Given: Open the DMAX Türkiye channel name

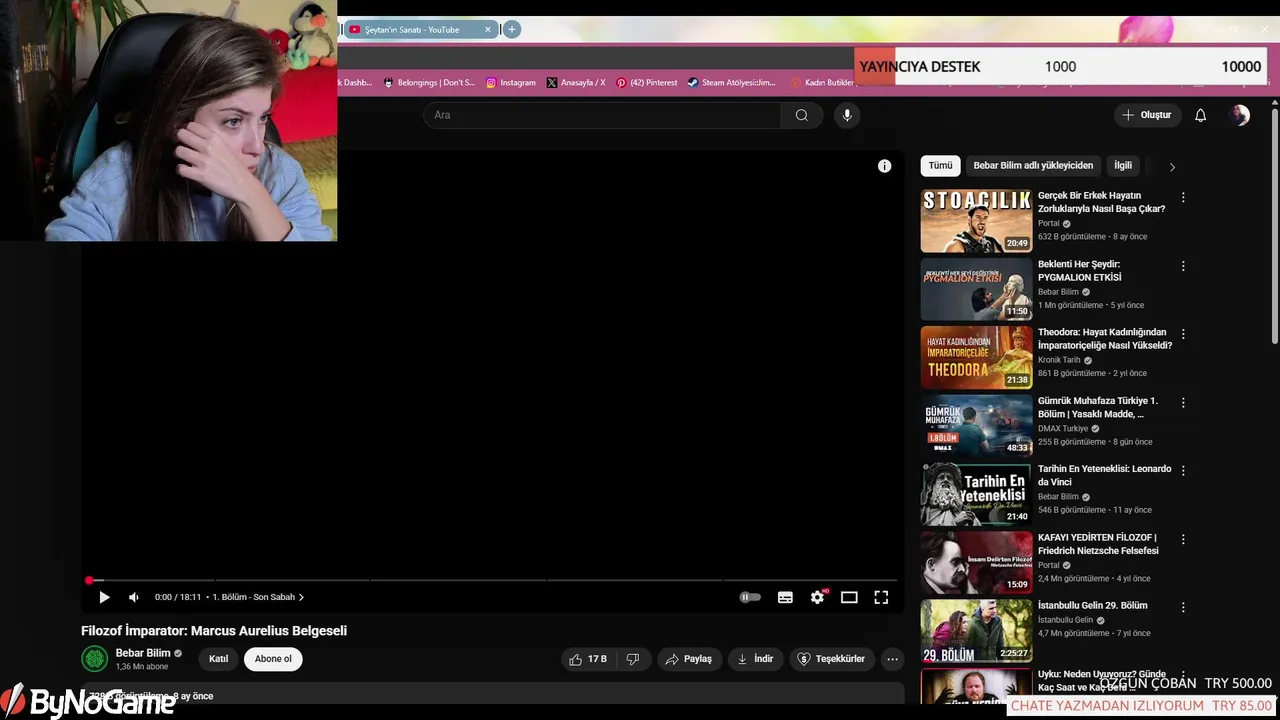Looking at the screenshot, I should (x=1063, y=428).
